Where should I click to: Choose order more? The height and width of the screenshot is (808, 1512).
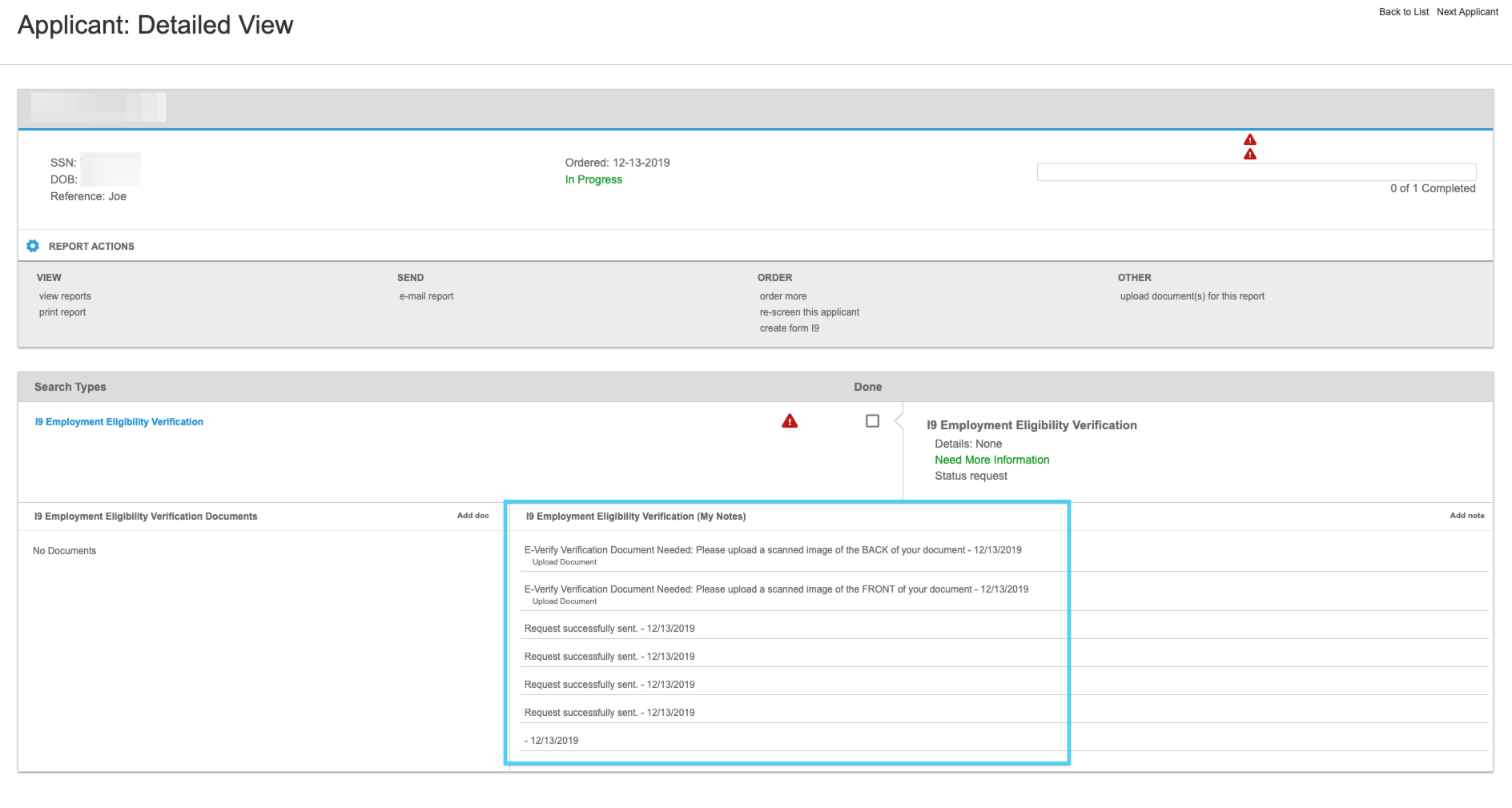point(783,296)
